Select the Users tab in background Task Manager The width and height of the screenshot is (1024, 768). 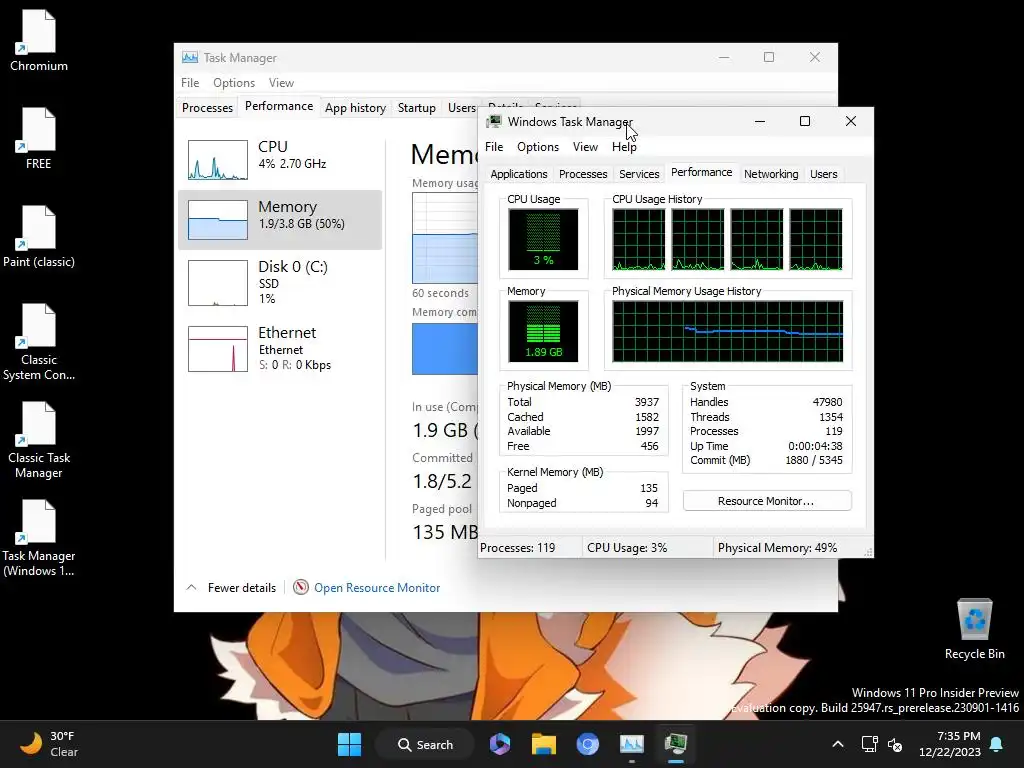[x=462, y=108]
